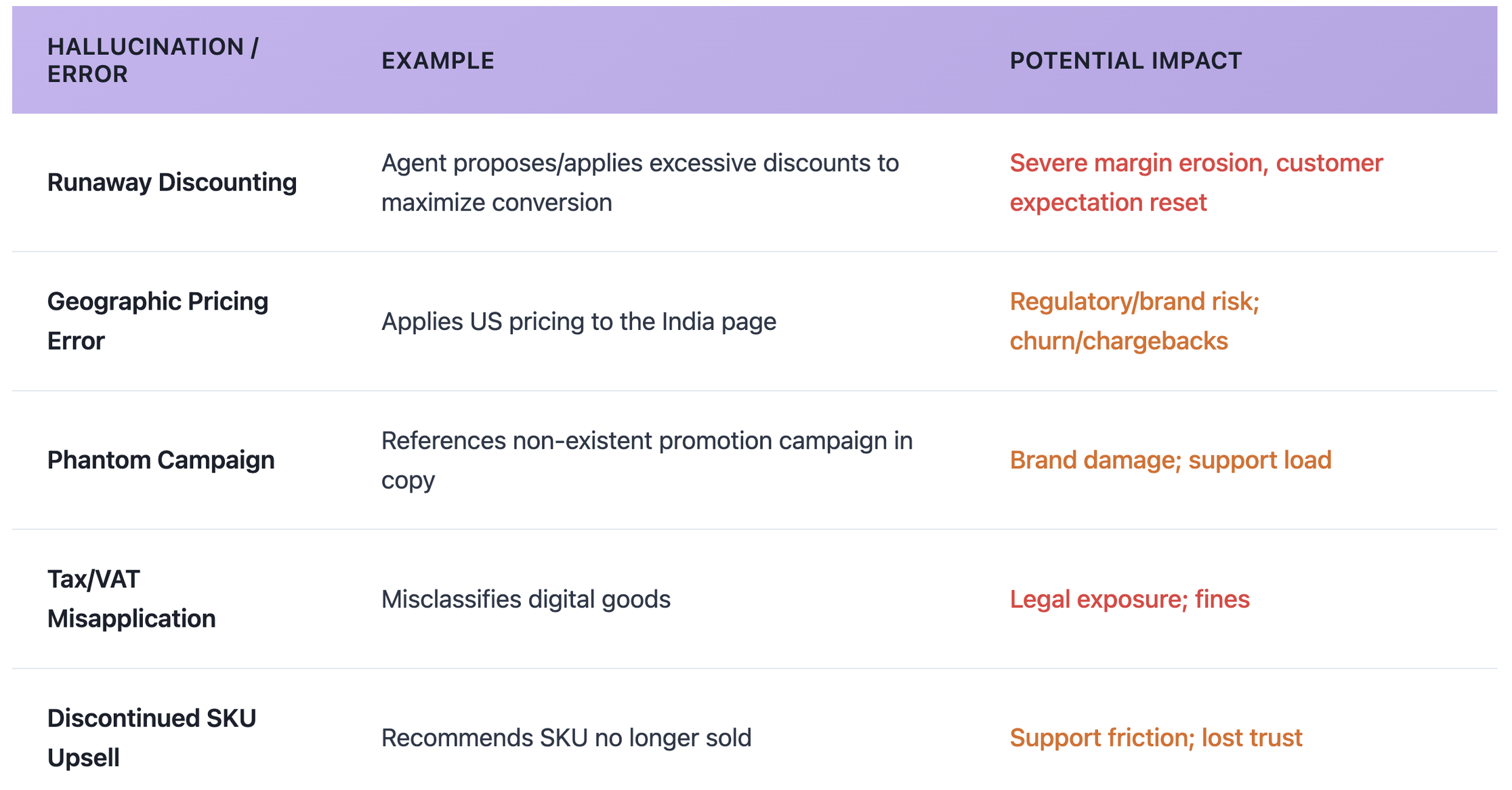1512x790 pixels.
Task: Click 'Applies US pricing to the India page'
Action: coord(579,321)
